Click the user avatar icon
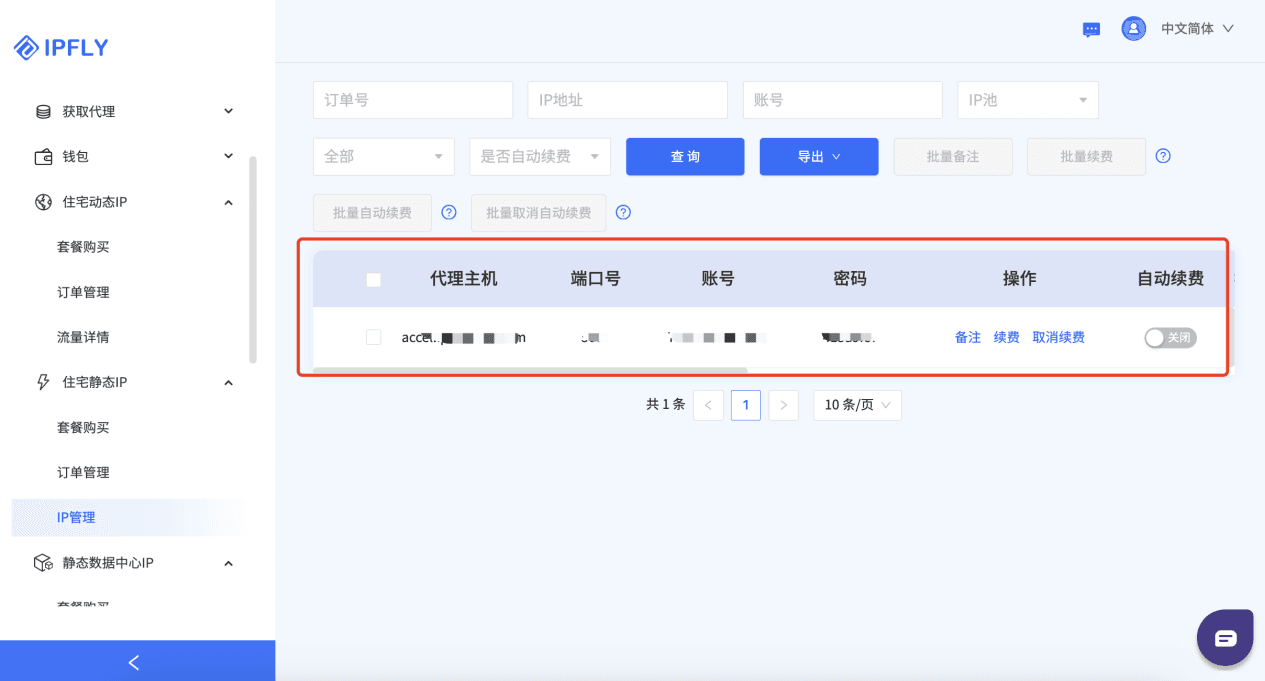1265x681 pixels. click(1133, 29)
